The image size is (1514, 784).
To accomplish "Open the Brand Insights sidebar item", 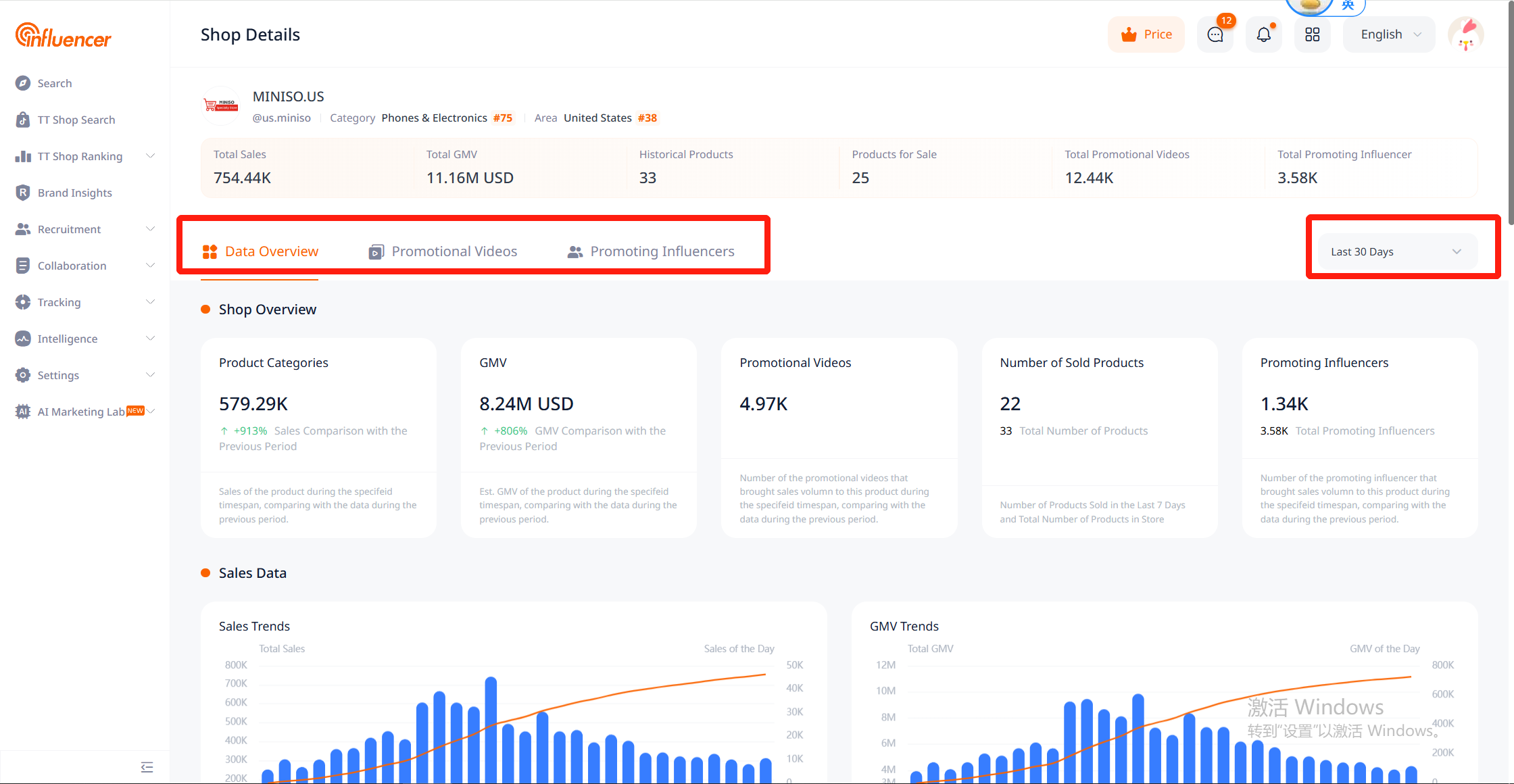I will point(74,193).
